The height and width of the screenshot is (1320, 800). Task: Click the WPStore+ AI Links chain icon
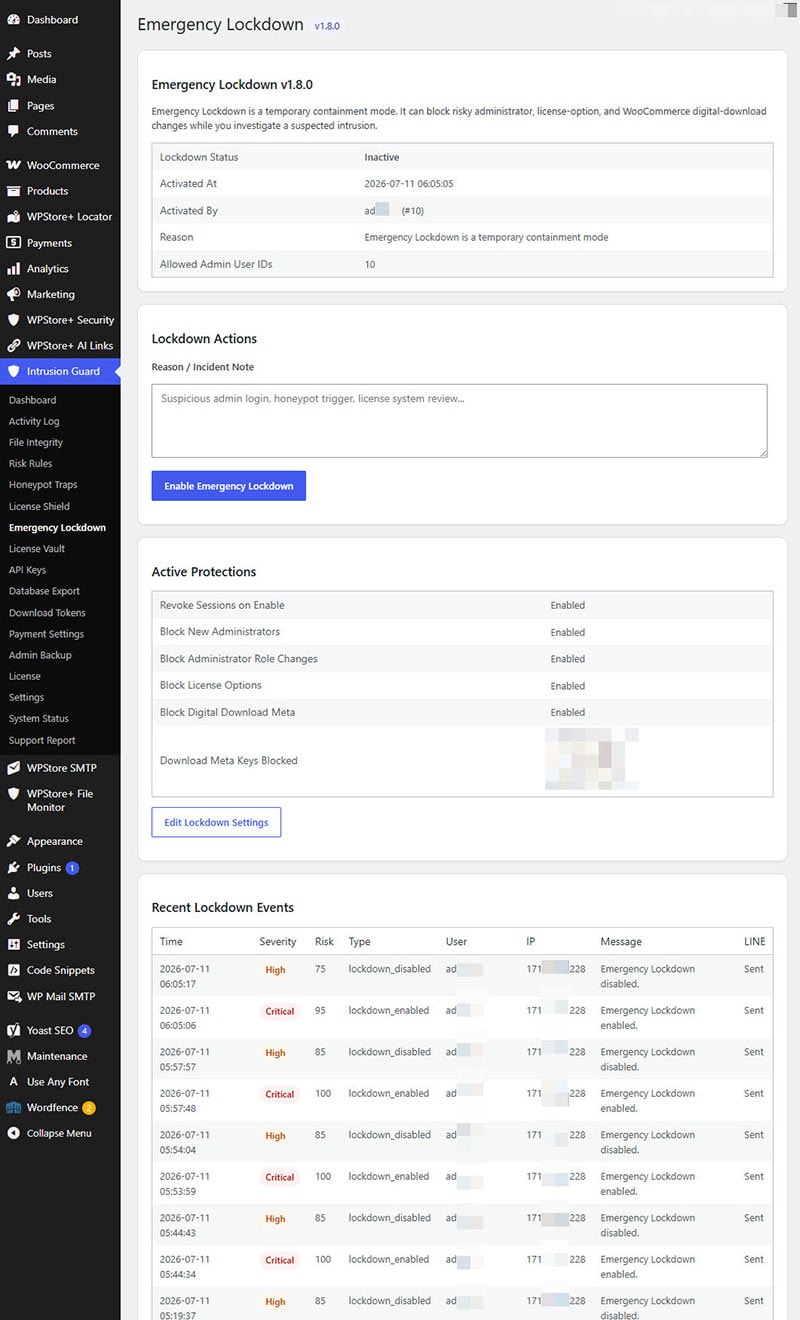tap(13, 346)
